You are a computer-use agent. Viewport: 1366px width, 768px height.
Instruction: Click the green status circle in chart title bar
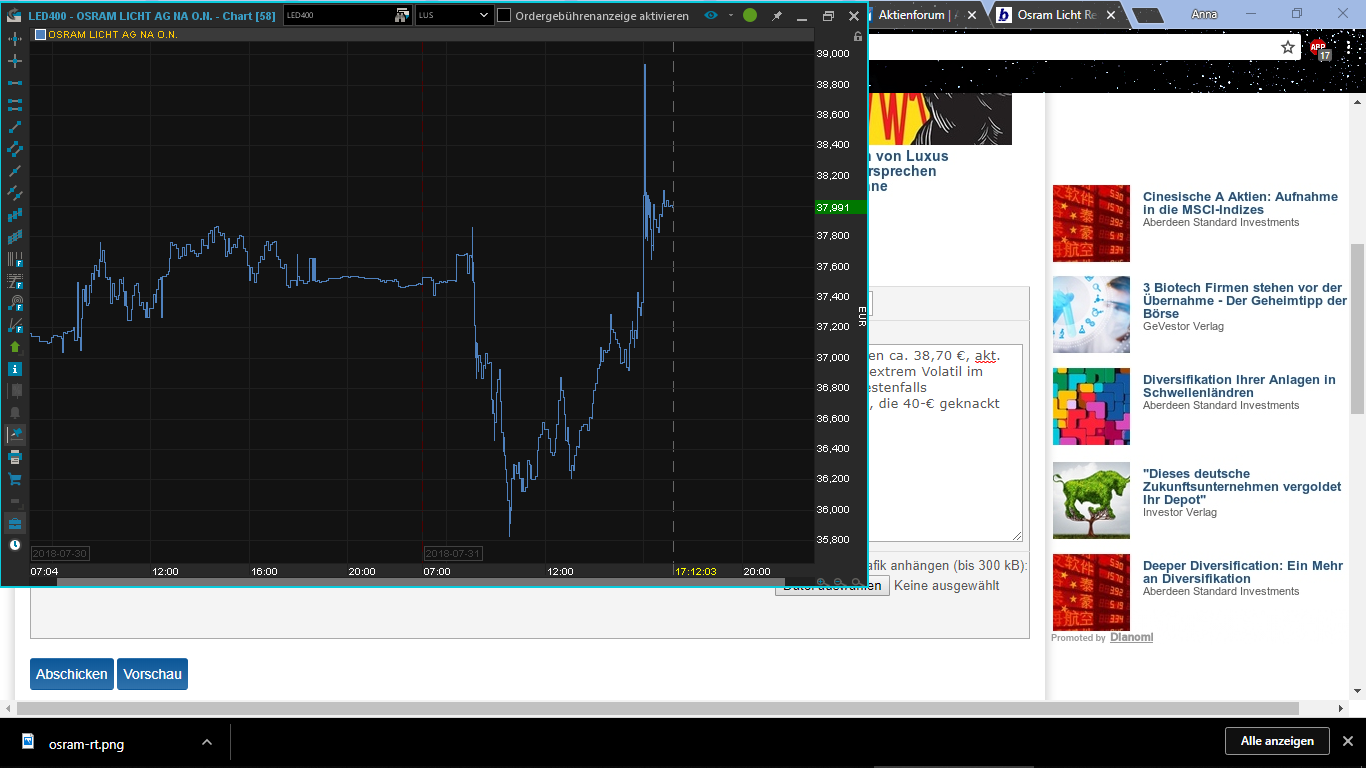[x=750, y=15]
